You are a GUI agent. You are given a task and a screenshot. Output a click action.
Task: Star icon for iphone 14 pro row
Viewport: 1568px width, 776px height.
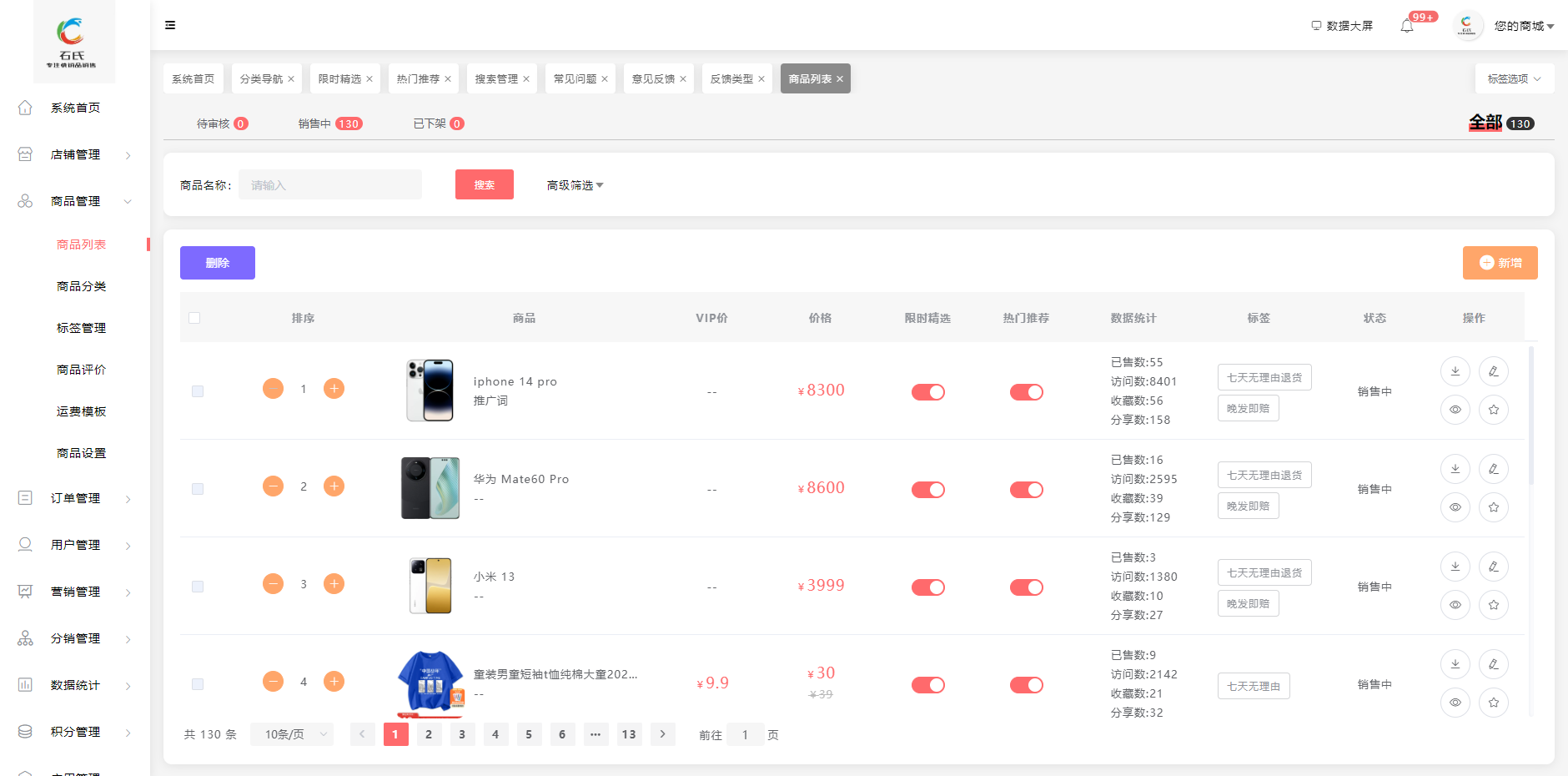pos(1494,410)
